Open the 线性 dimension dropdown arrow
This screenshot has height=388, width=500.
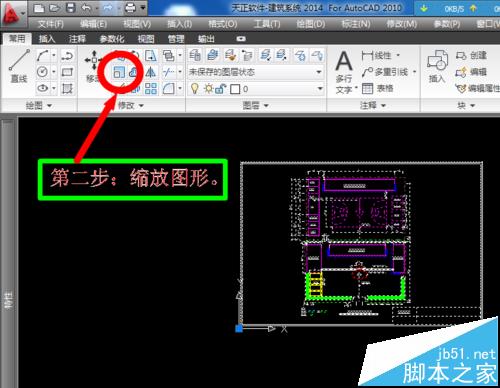tap(398, 55)
